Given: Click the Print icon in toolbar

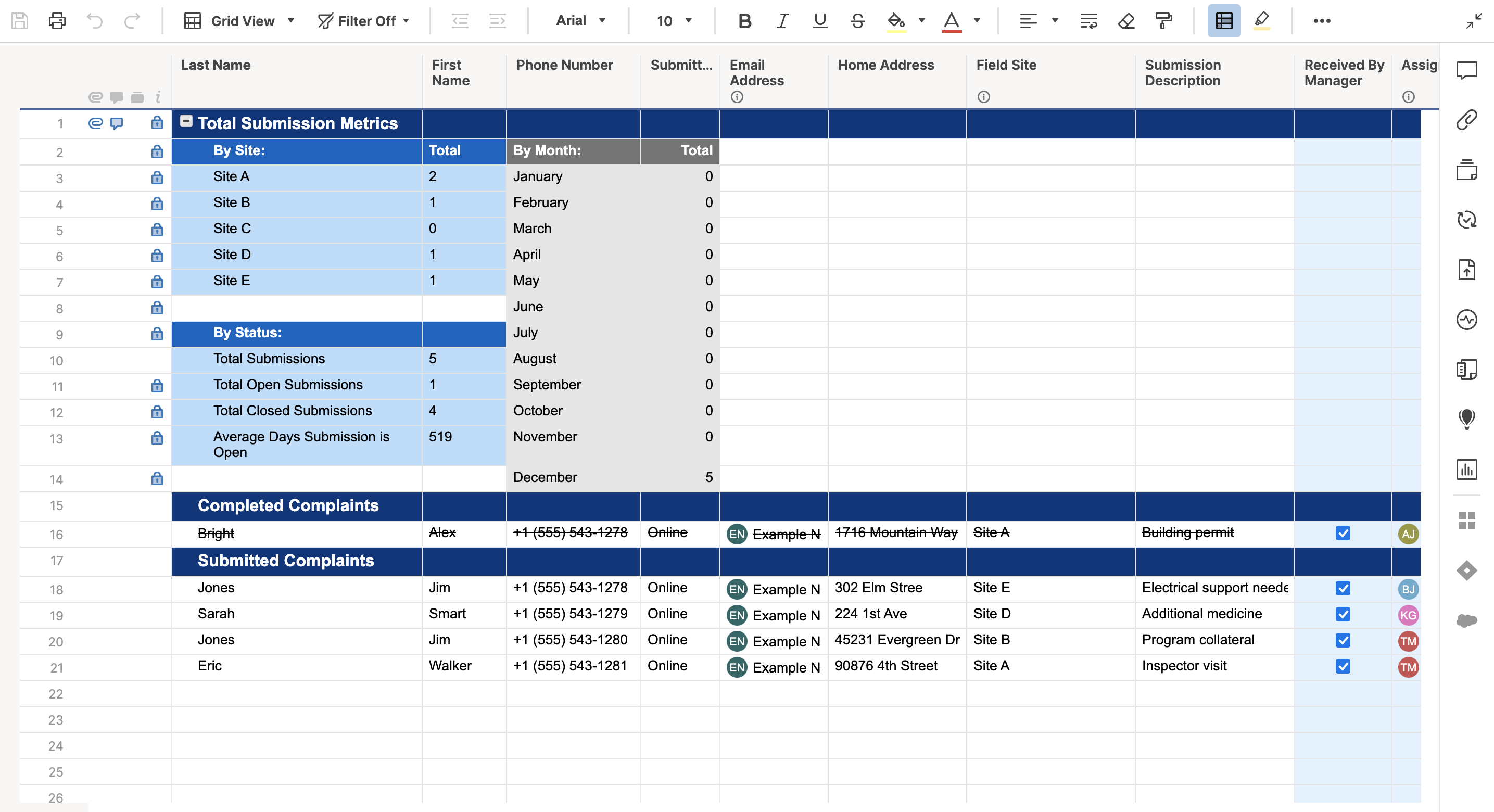Looking at the screenshot, I should tap(57, 21).
